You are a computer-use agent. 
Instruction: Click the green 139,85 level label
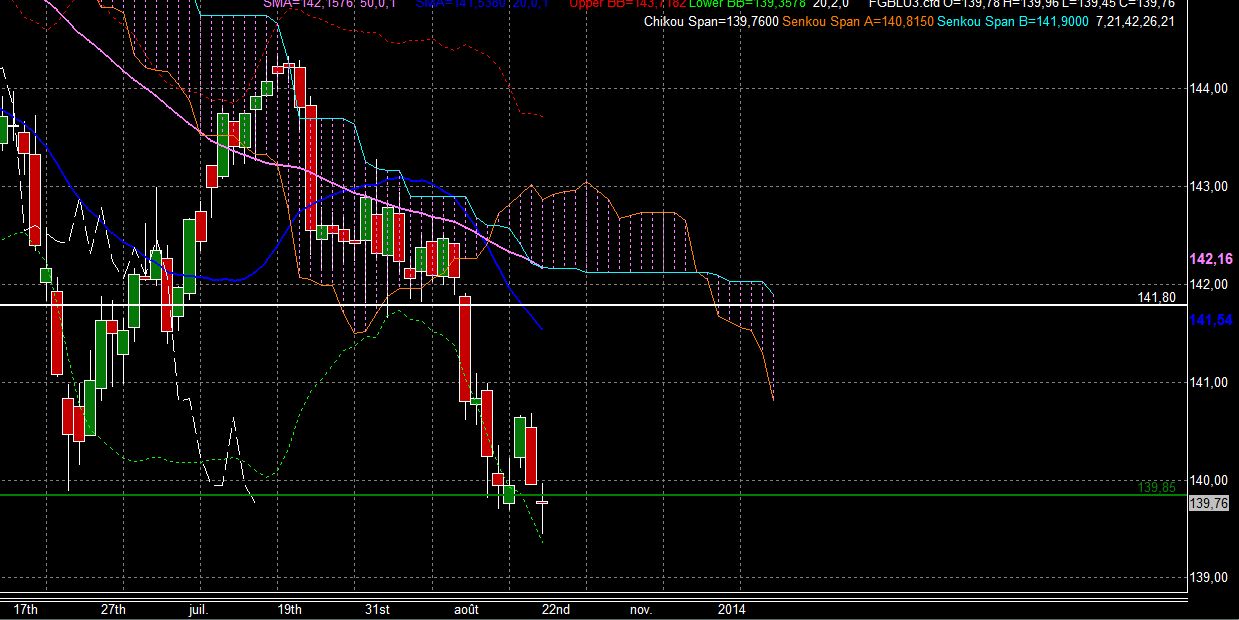coord(1155,487)
